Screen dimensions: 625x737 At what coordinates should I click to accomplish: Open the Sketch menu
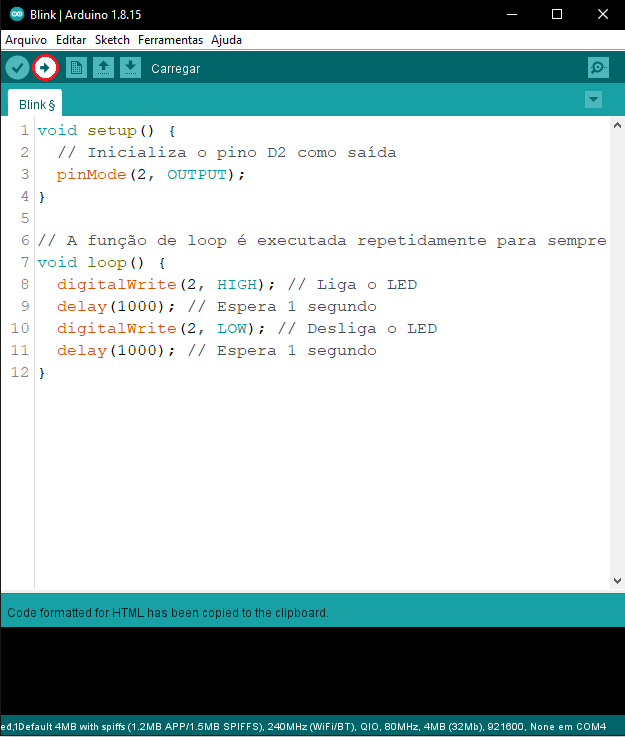point(112,40)
